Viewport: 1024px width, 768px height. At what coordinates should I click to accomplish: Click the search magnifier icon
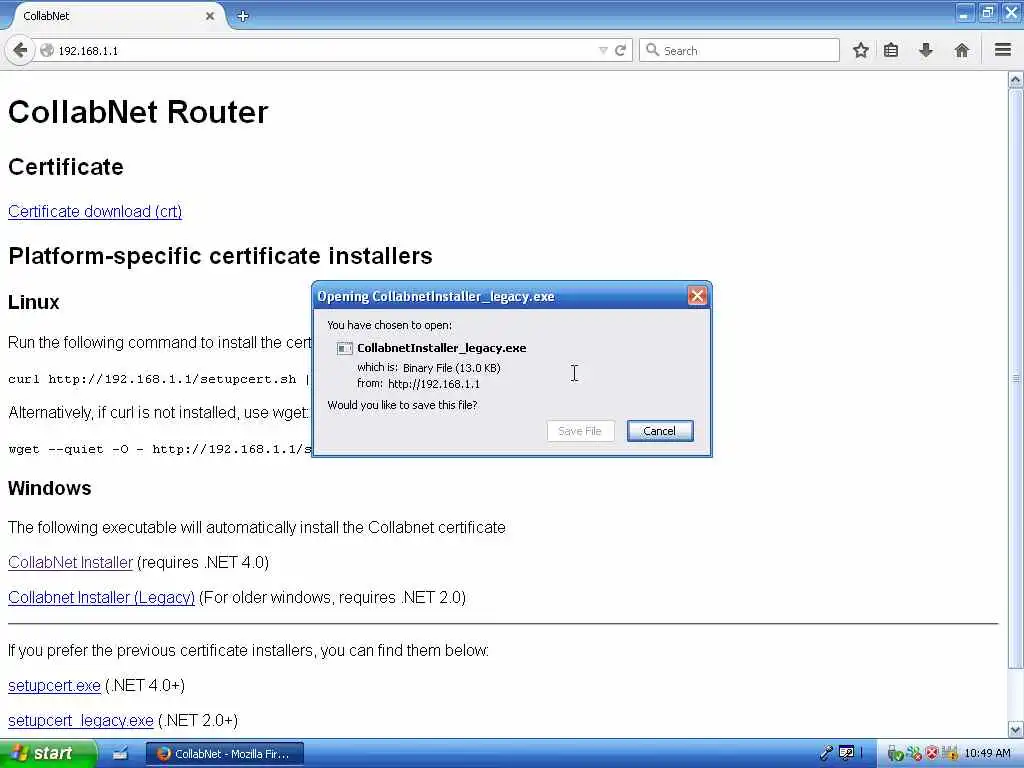[x=652, y=50]
